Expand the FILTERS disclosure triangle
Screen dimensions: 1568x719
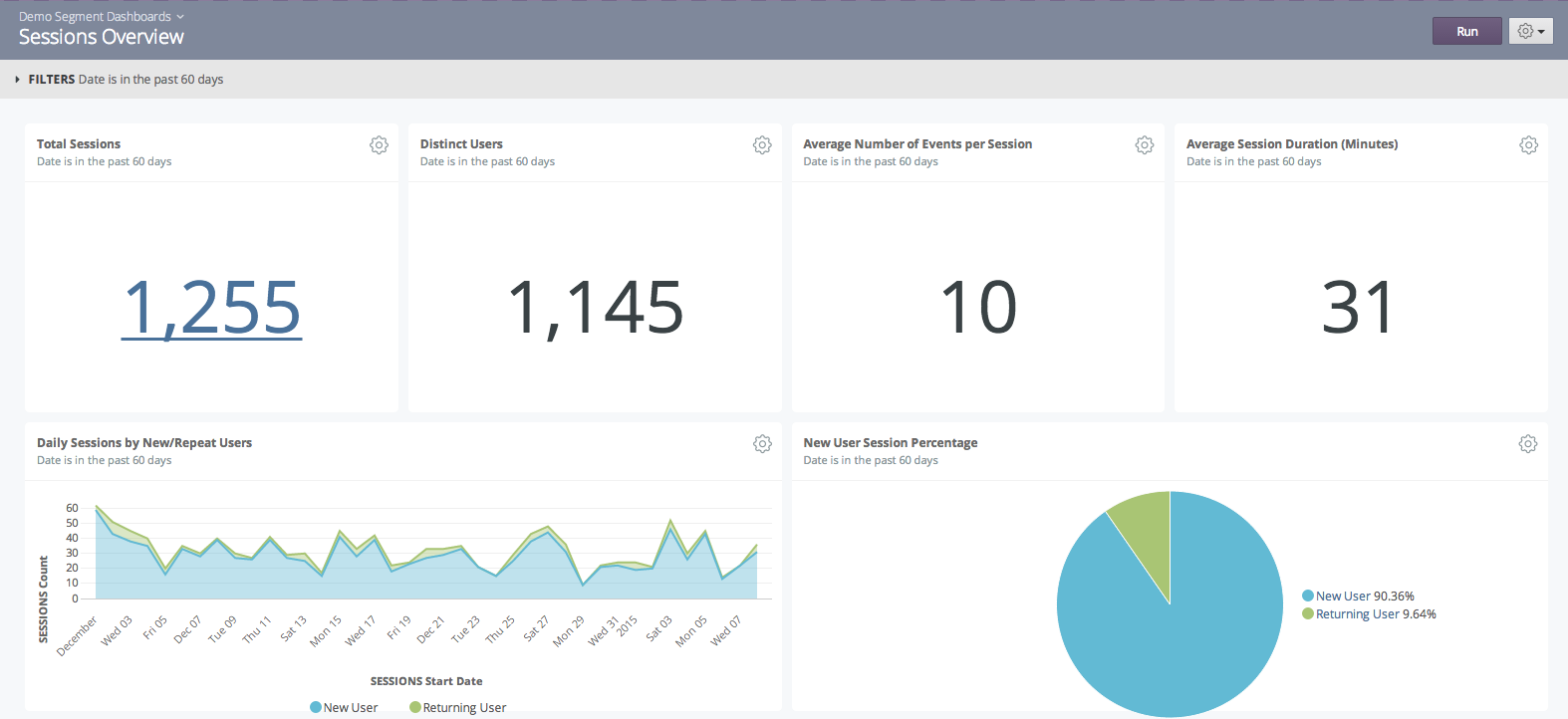coord(17,80)
